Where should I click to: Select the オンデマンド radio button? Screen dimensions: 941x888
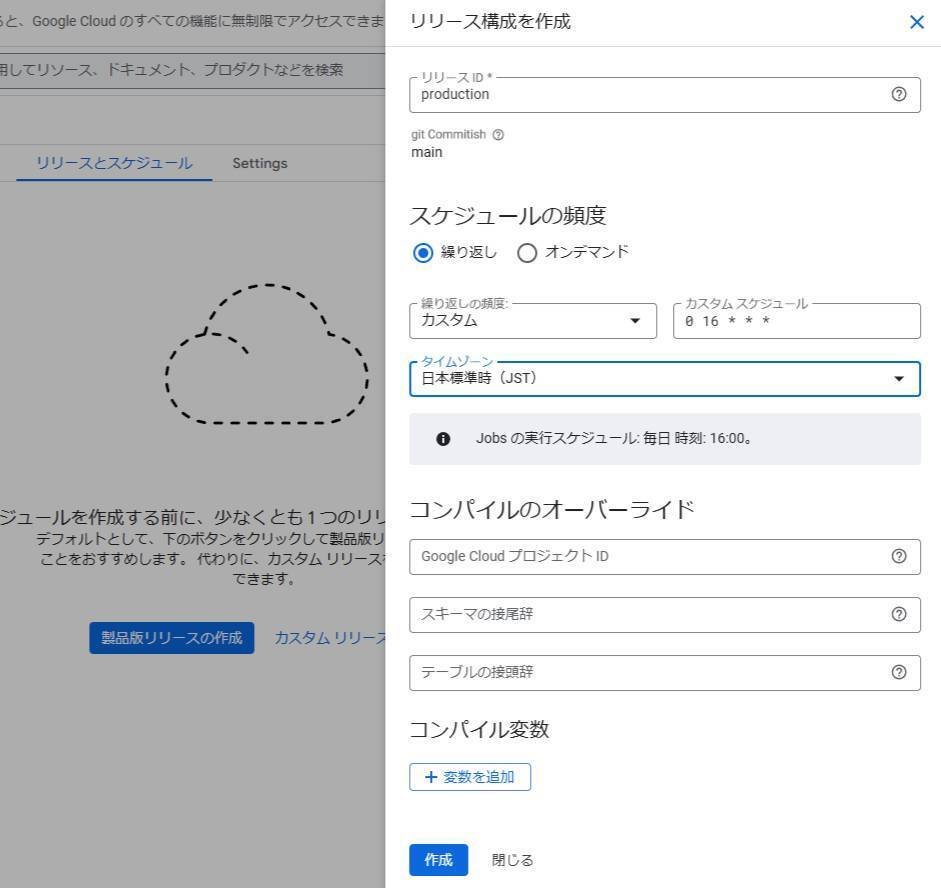(526, 253)
